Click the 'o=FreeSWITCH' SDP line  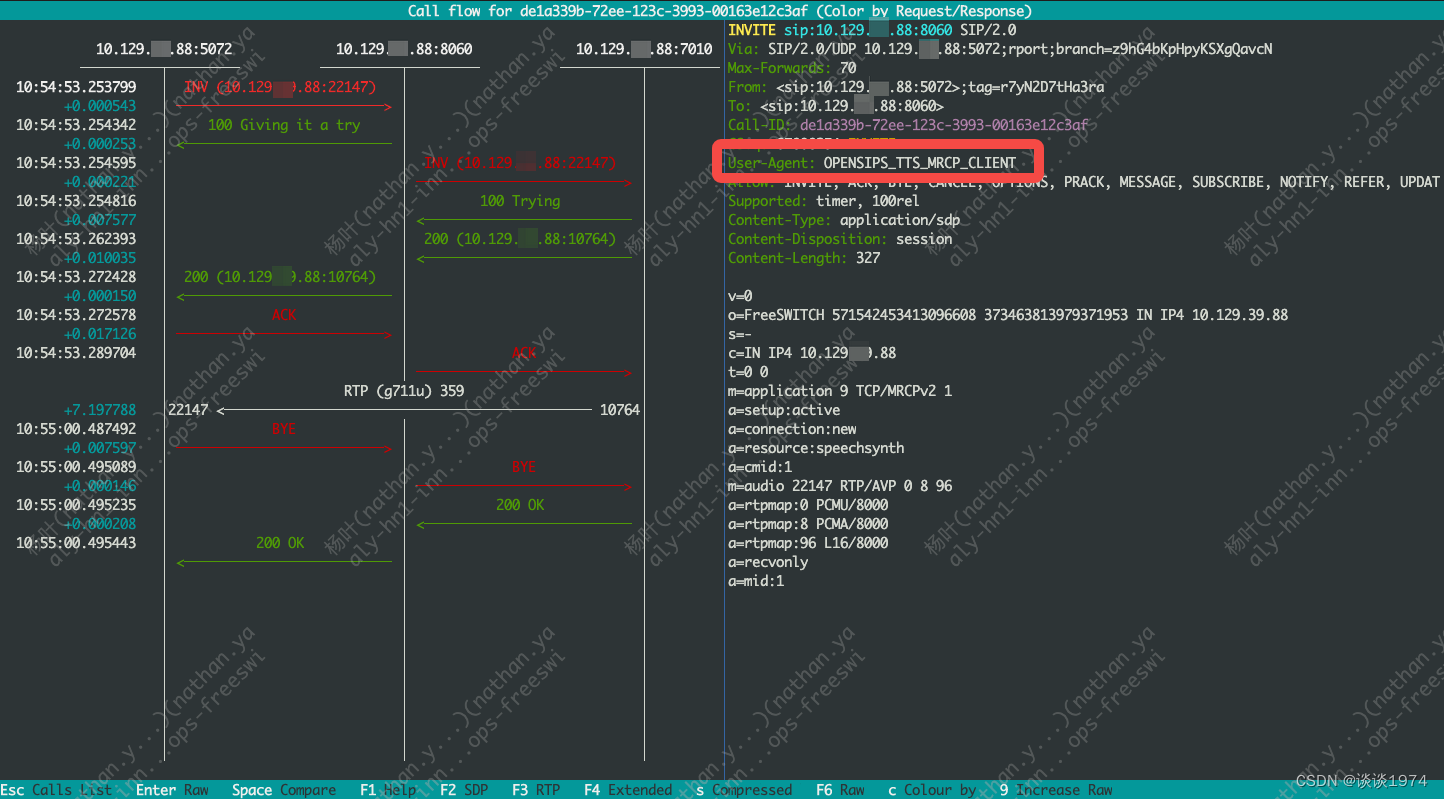coord(1008,315)
